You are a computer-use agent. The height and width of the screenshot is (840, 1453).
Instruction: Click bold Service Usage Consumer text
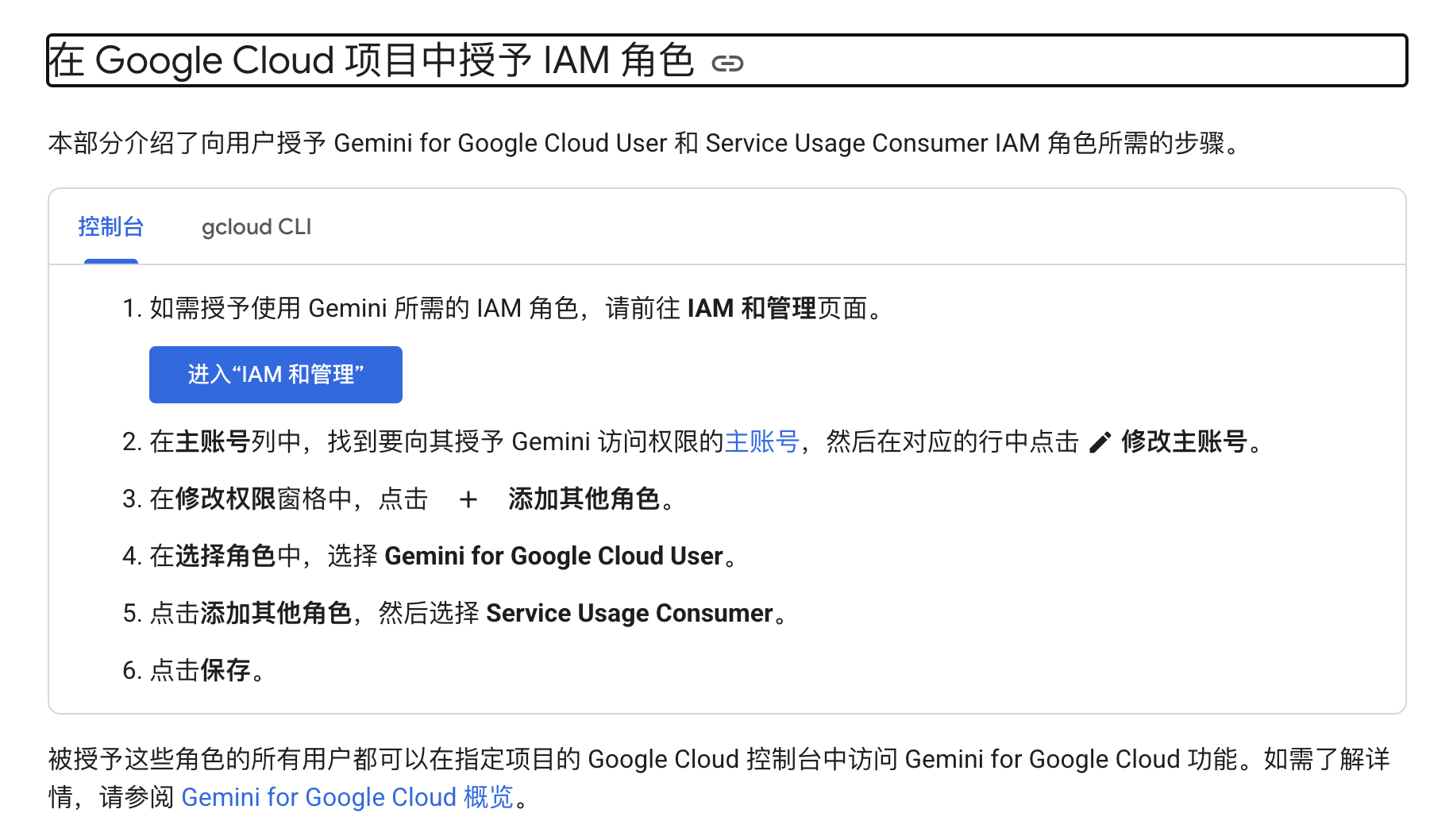point(629,613)
